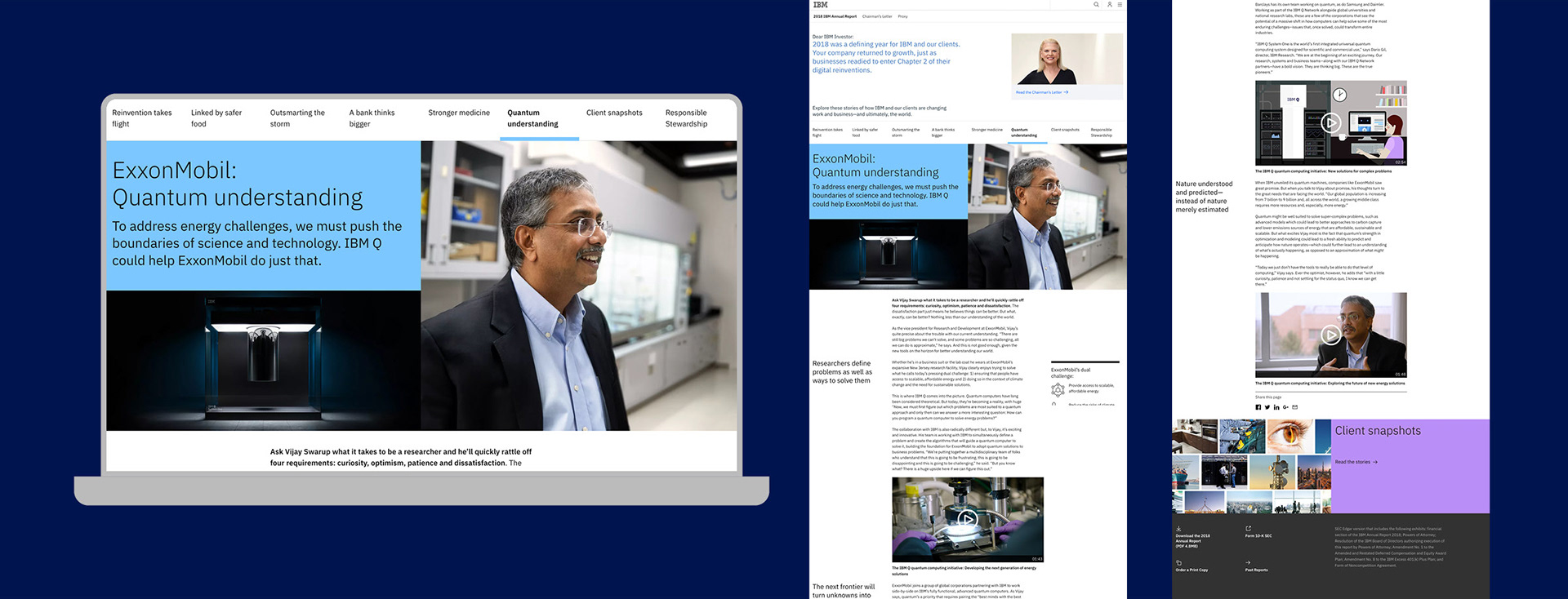The width and height of the screenshot is (1568, 599).
Task: Click ExxonMobil: Quantum understanding headline in laptop mockup
Action: point(238,184)
